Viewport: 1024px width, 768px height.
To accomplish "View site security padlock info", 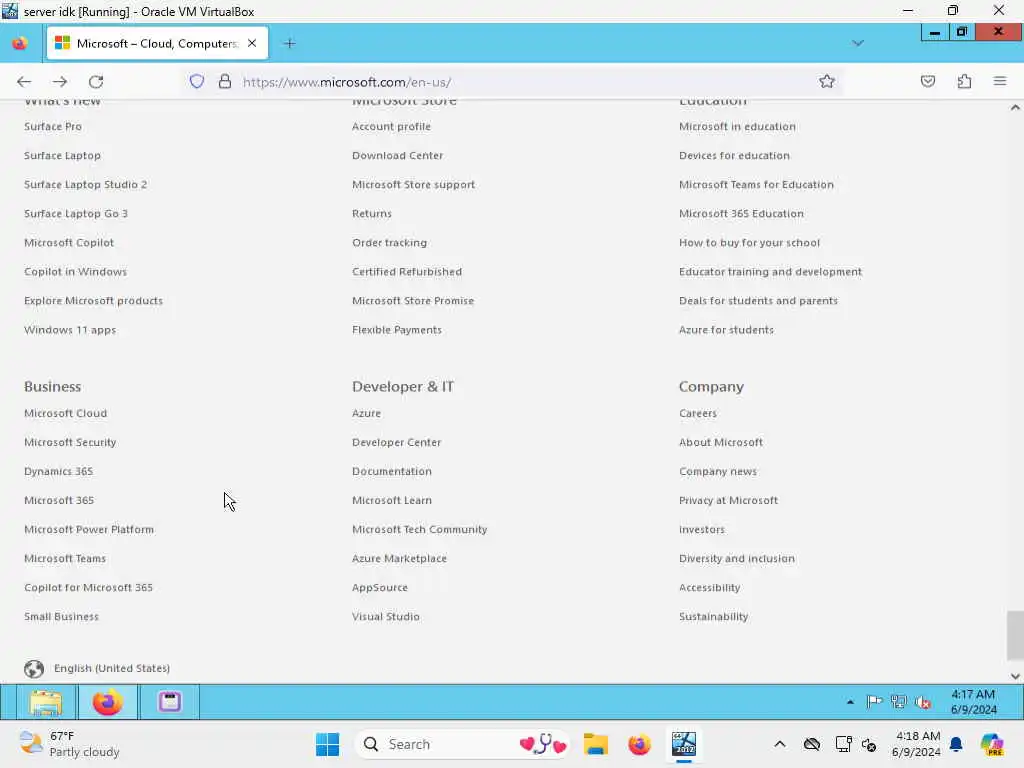I will pyautogui.click(x=225, y=82).
